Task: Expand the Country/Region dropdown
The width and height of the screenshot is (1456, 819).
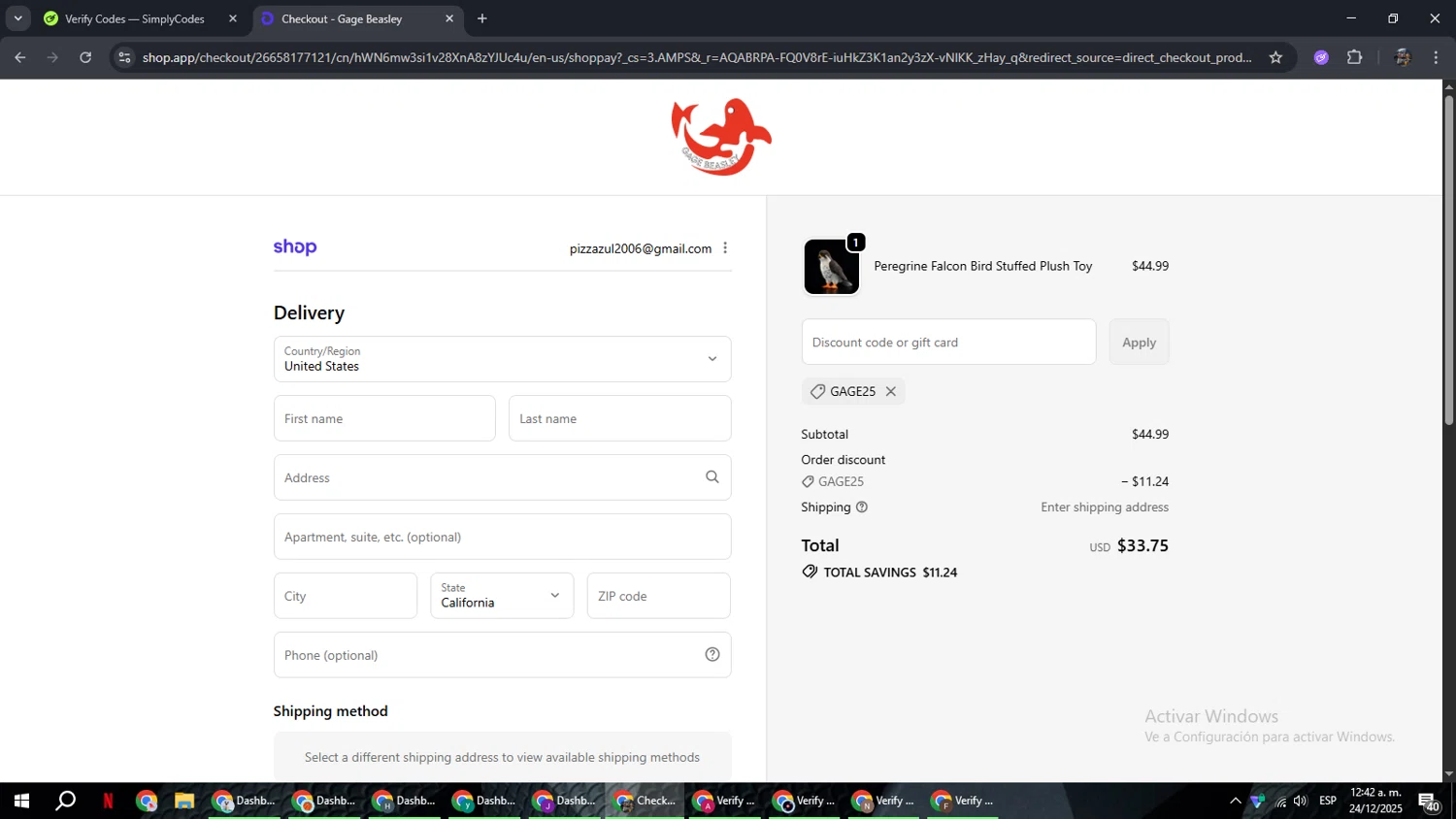Action: click(x=502, y=359)
